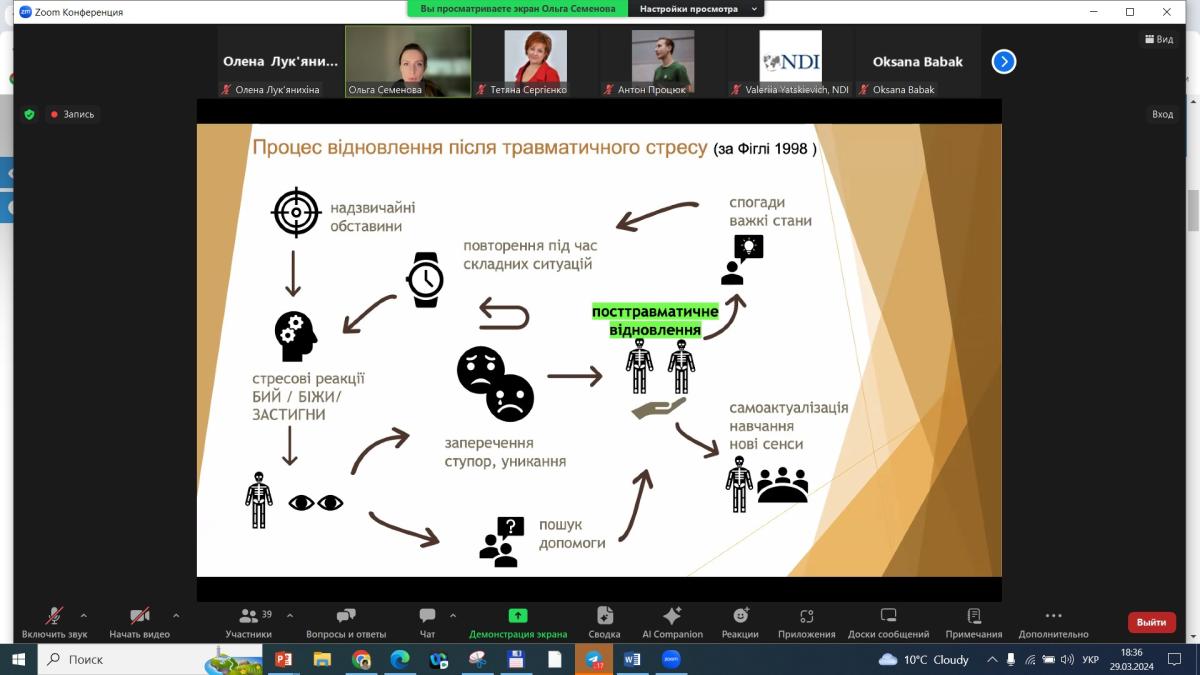Open video options arrow beside Начать видео
Screen dimensions: 1200x675
pyautogui.click(x=176, y=615)
